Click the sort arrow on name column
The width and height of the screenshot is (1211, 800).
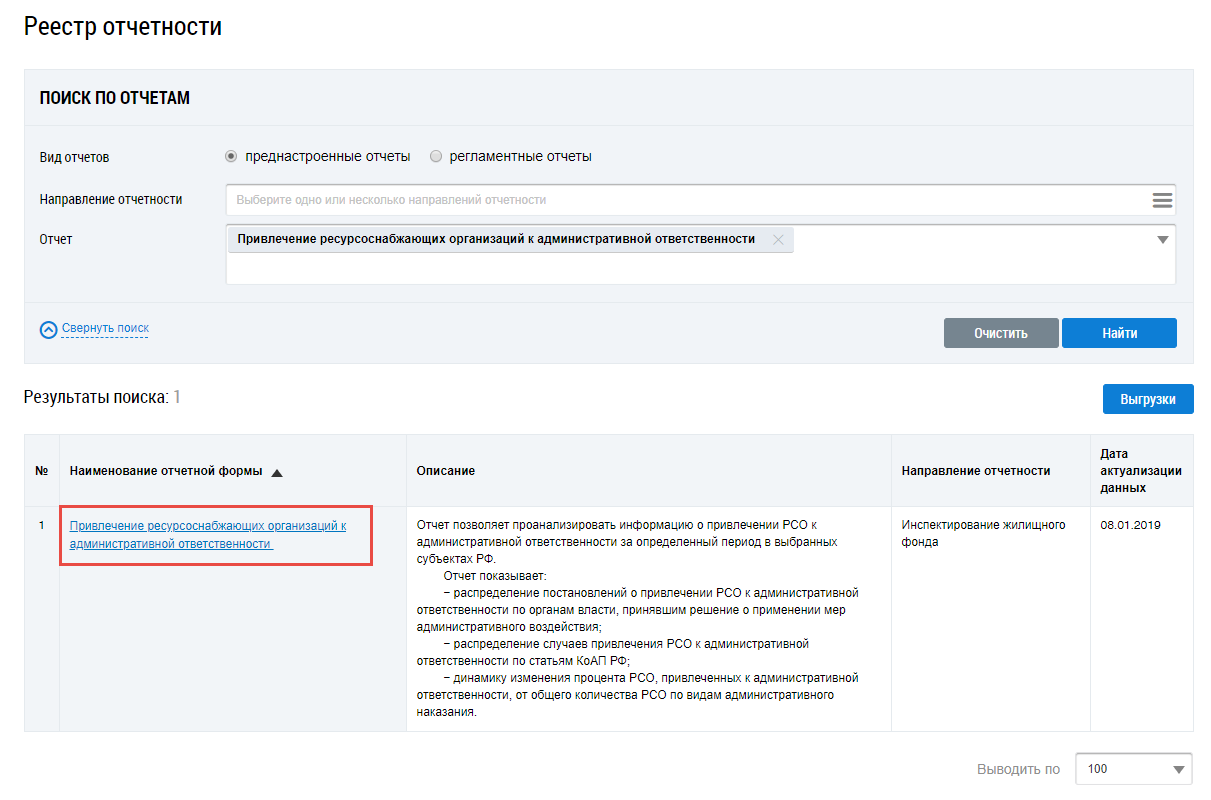pyautogui.click(x=277, y=473)
